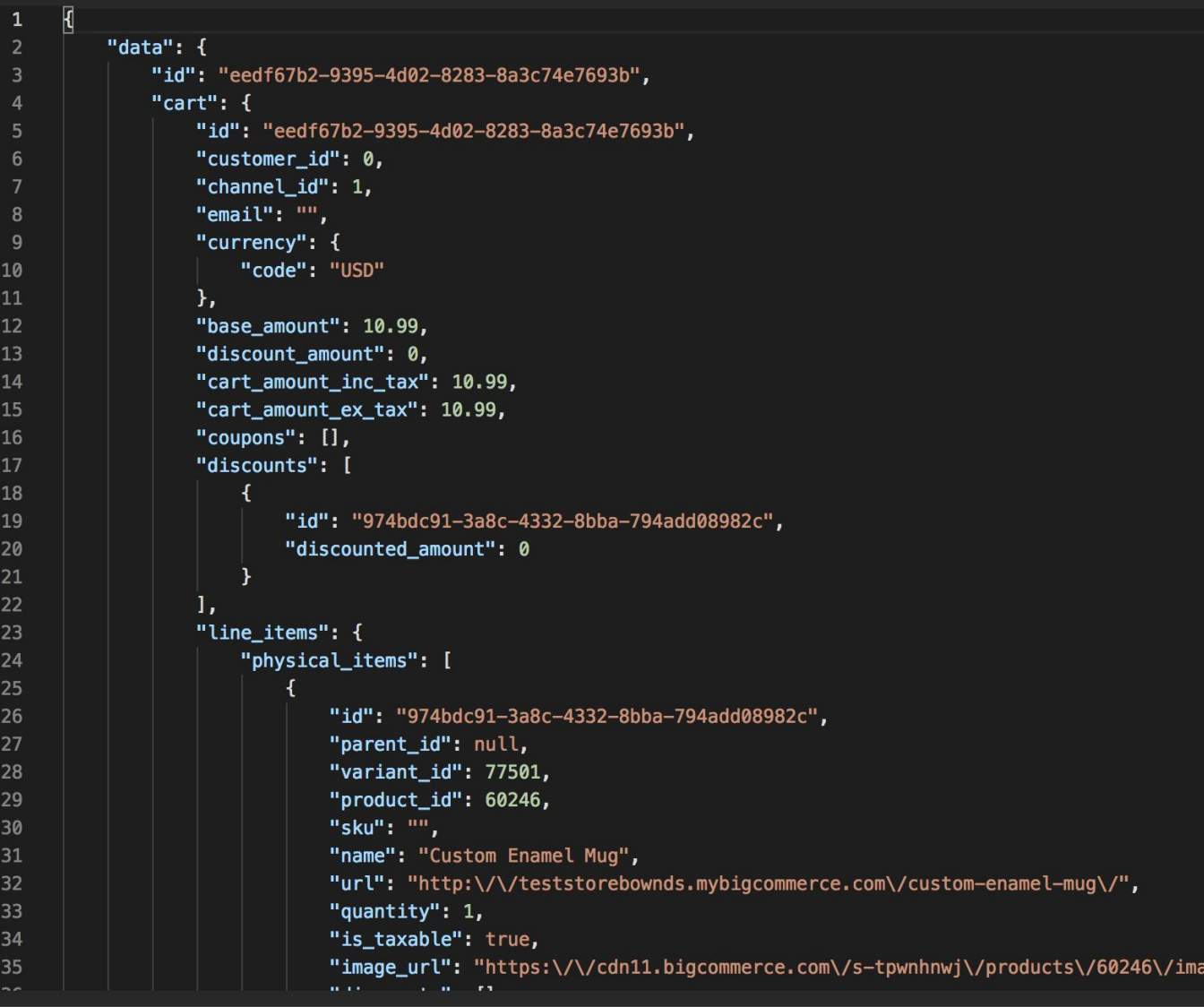
Task: Click the "discounted_amount" key
Action: [390, 549]
